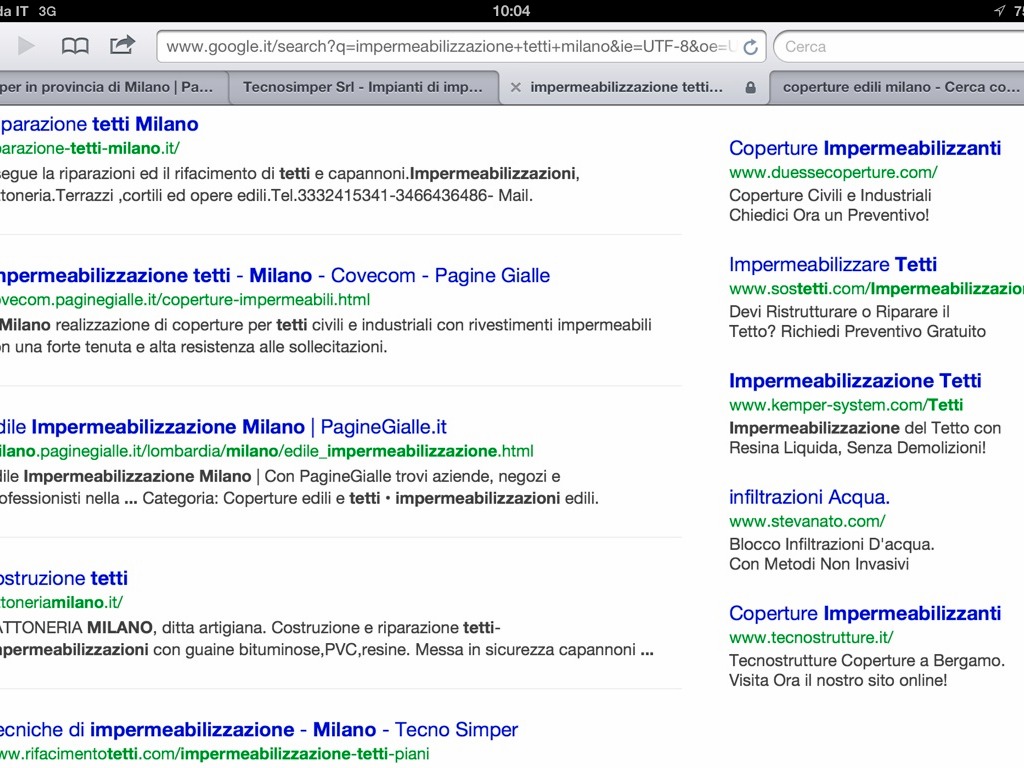Open PagineGialle.it Impermeabilizzazione Milano result
This screenshot has height=768, width=1024.
tap(224, 427)
